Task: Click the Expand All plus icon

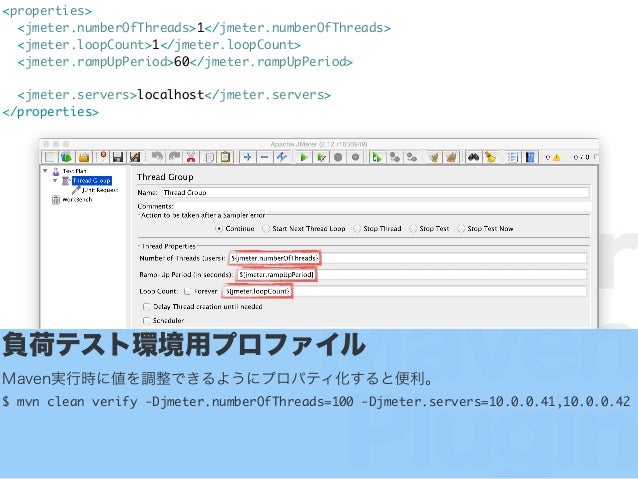Action: [x=247, y=157]
